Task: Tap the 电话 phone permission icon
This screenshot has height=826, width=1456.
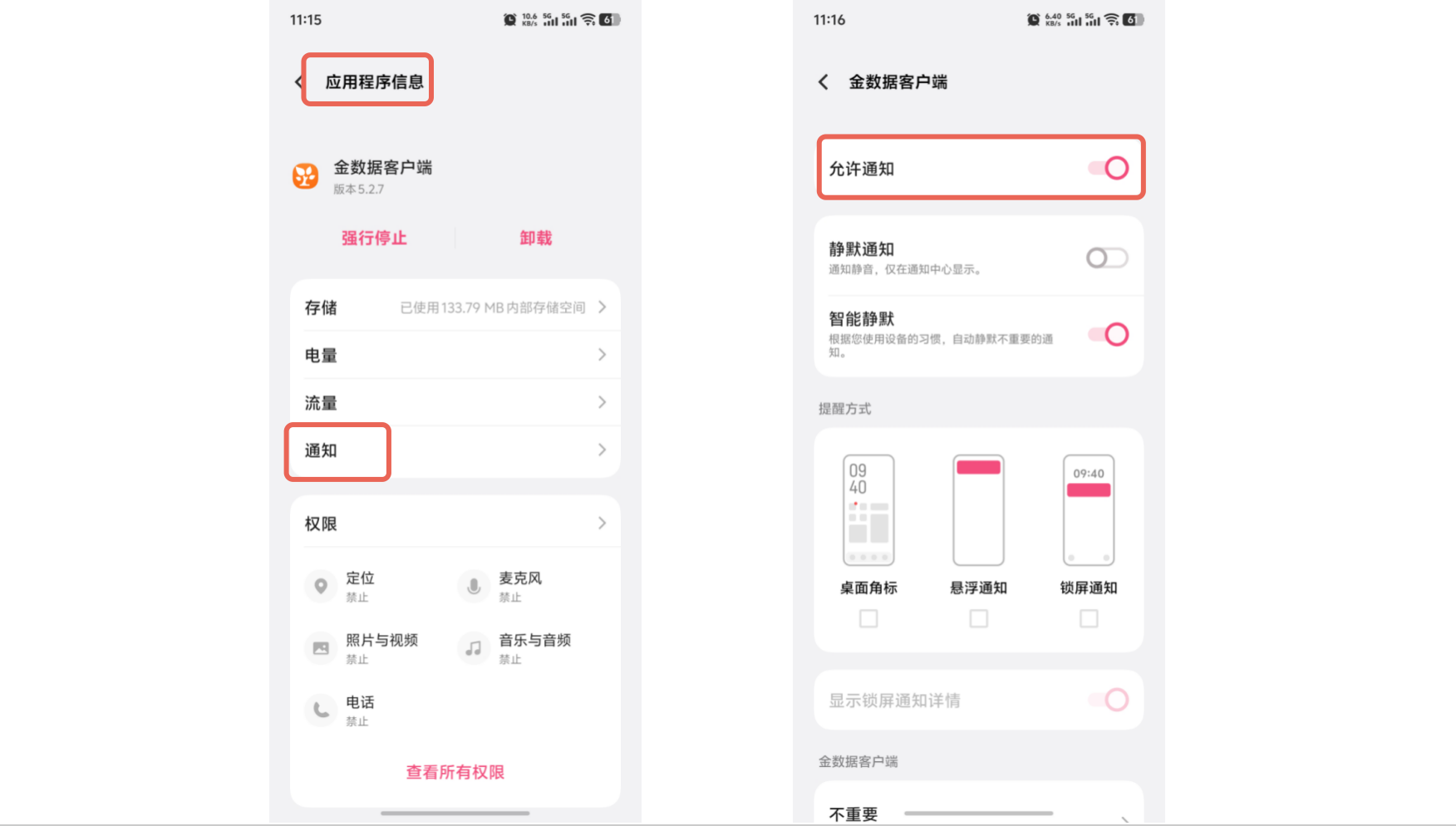Action: [x=321, y=710]
